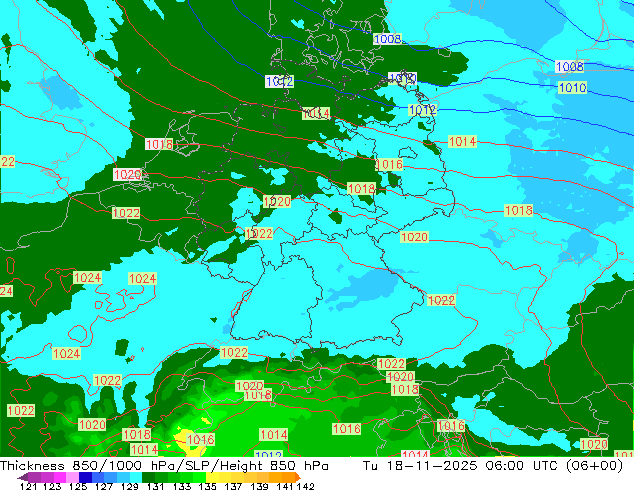This screenshot has width=634, height=490.
Task: Click the 1014 label on the bright green area
Action: pyautogui.click(x=274, y=435)
